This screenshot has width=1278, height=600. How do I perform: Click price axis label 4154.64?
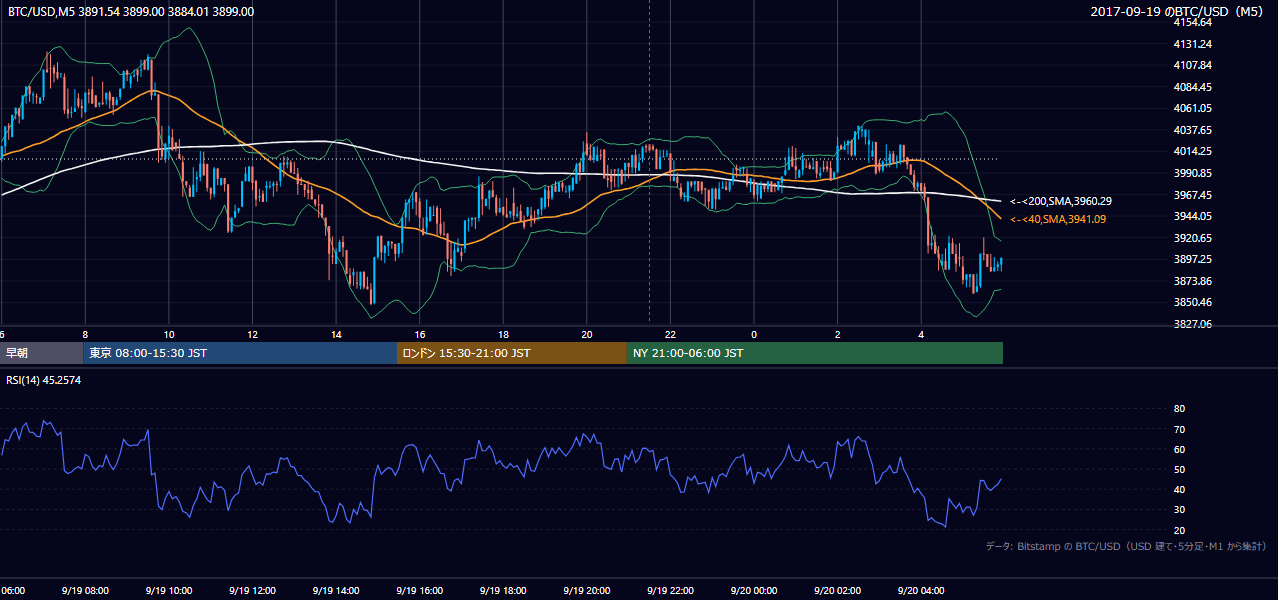tap(1193, 22)
